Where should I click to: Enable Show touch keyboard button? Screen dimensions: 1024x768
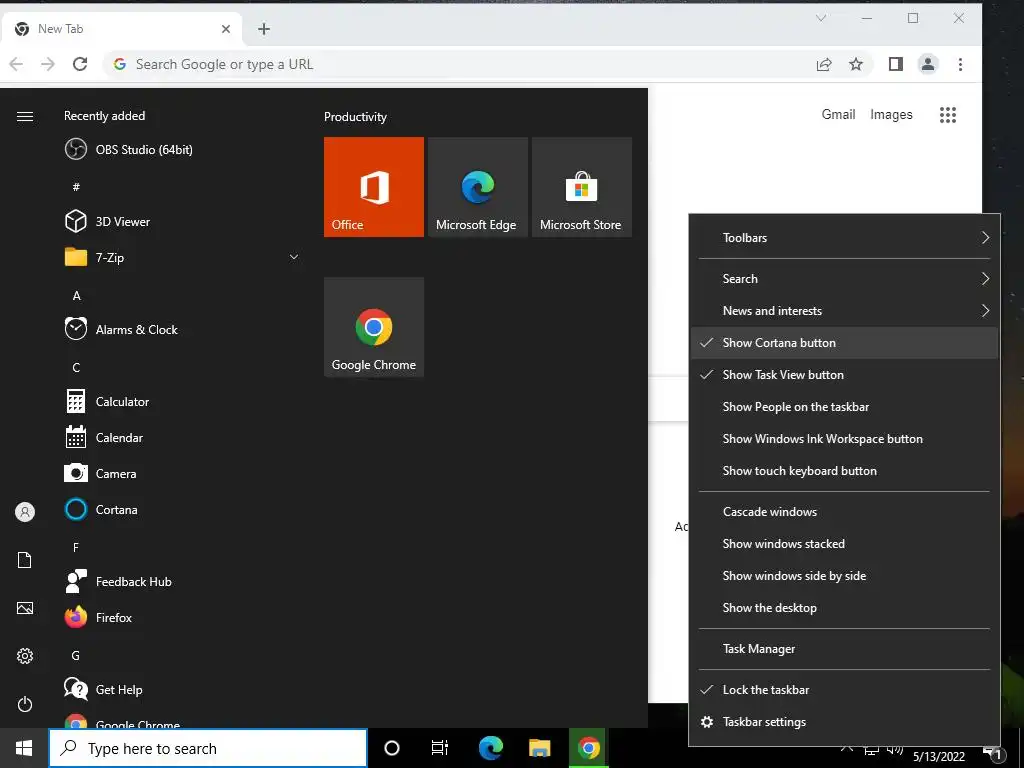844,471
